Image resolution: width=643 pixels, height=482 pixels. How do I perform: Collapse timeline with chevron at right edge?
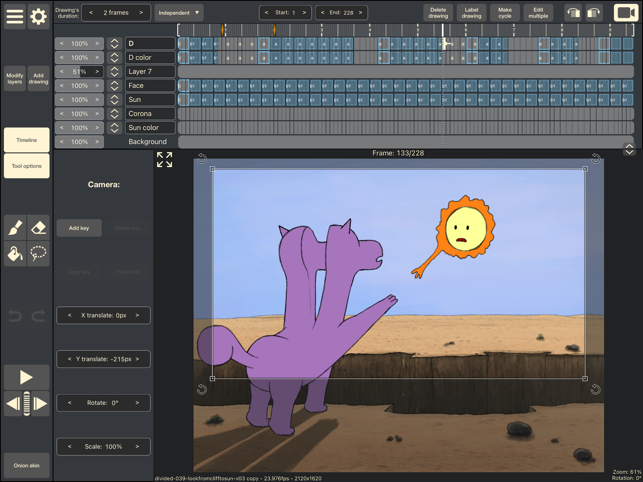tap(629, 149)
